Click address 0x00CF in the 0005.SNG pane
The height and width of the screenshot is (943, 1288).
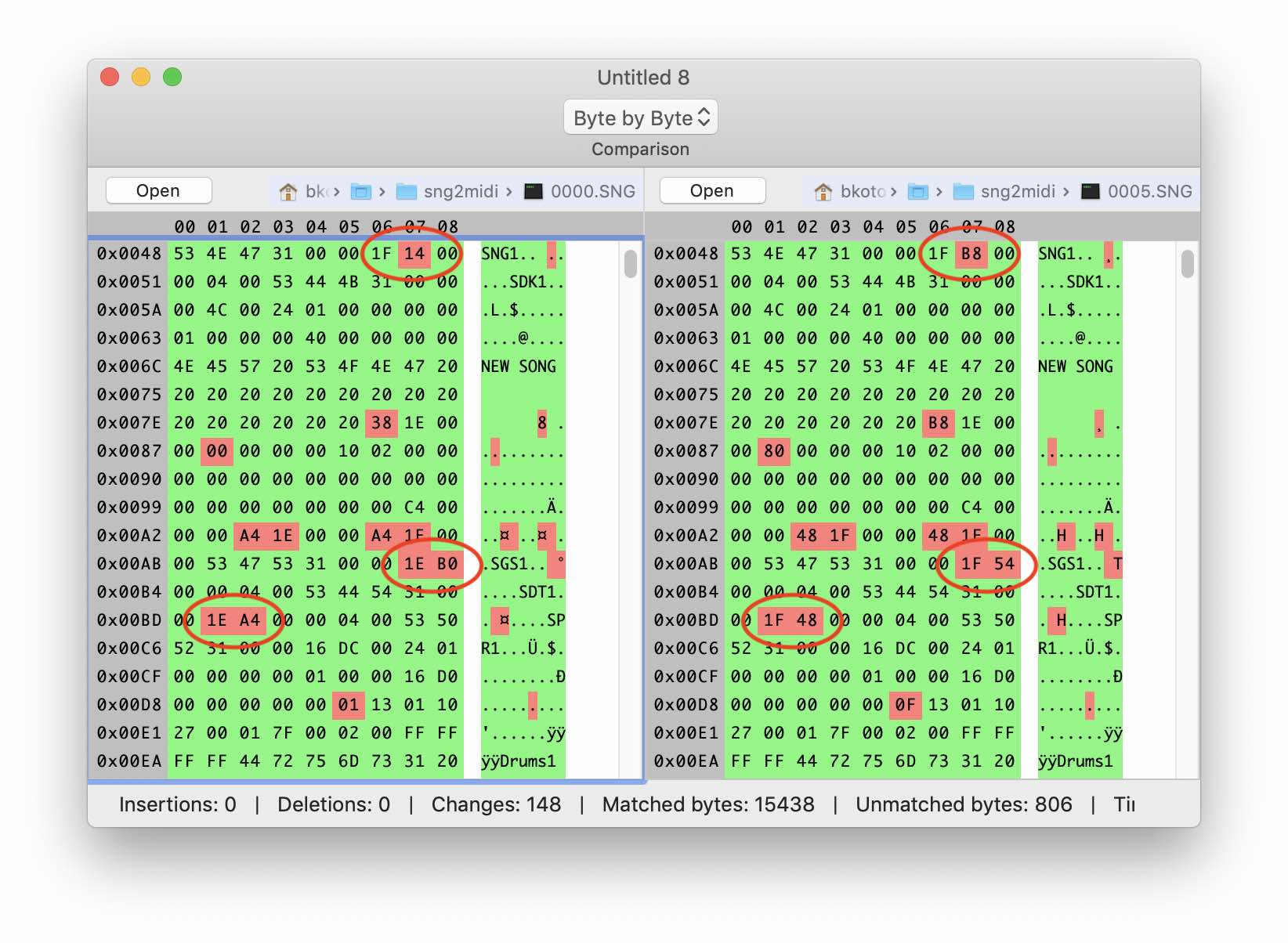tap(686, 677)
